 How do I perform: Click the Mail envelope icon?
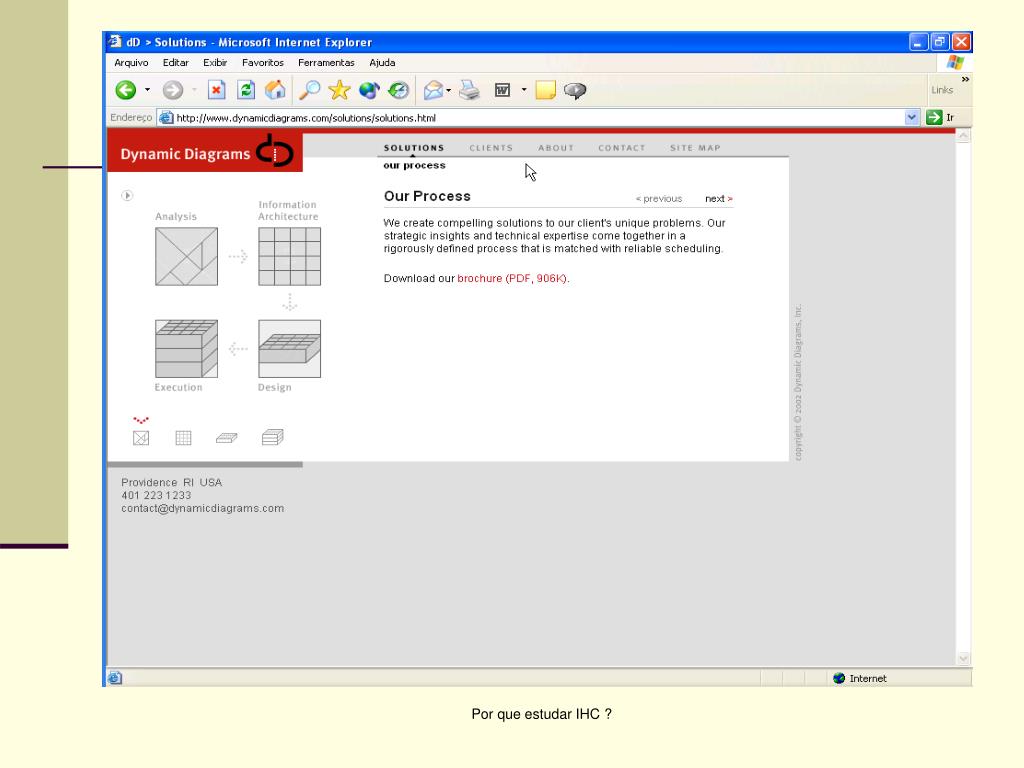pyautogui.click(x=434, y=90)
